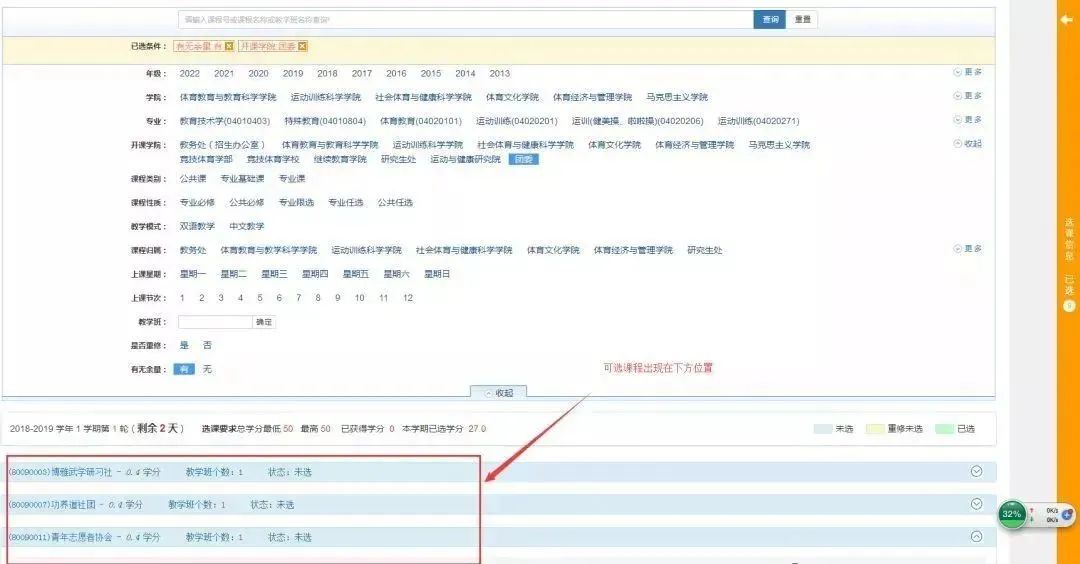Collapse the 开课学院 filter row via 收起
Image resolution: width=1080 pixels, height=564 pixels.
pos(967,144)
